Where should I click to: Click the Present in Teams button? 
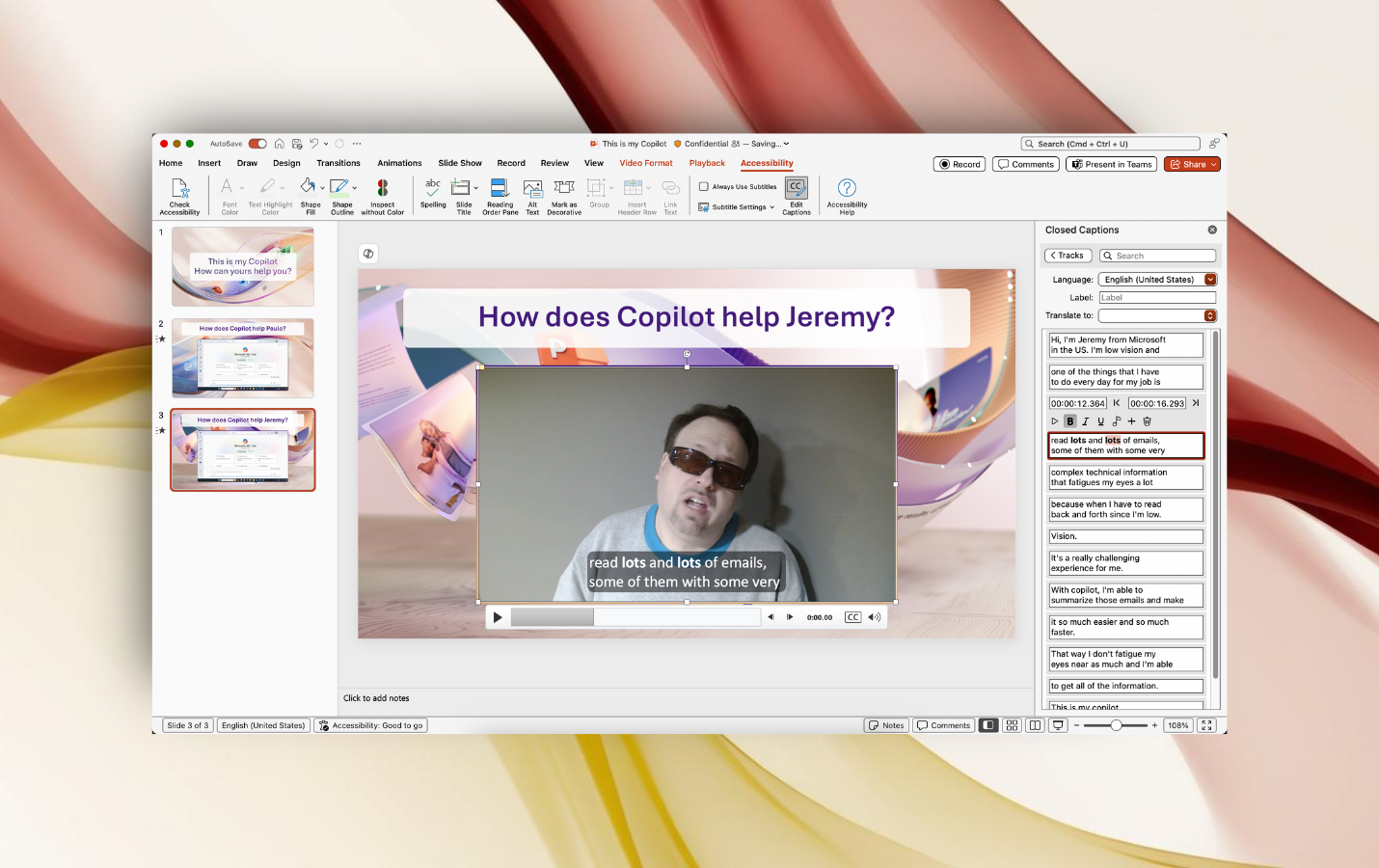1112,164
